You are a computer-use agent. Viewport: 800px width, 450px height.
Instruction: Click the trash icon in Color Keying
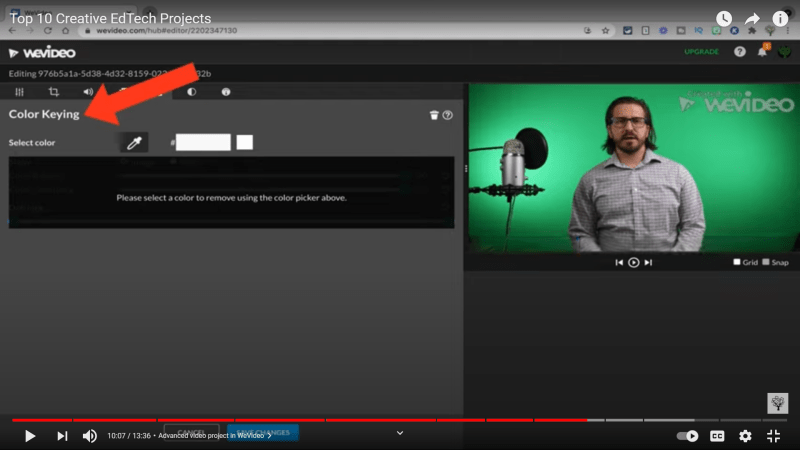click(x=434, y=115)
